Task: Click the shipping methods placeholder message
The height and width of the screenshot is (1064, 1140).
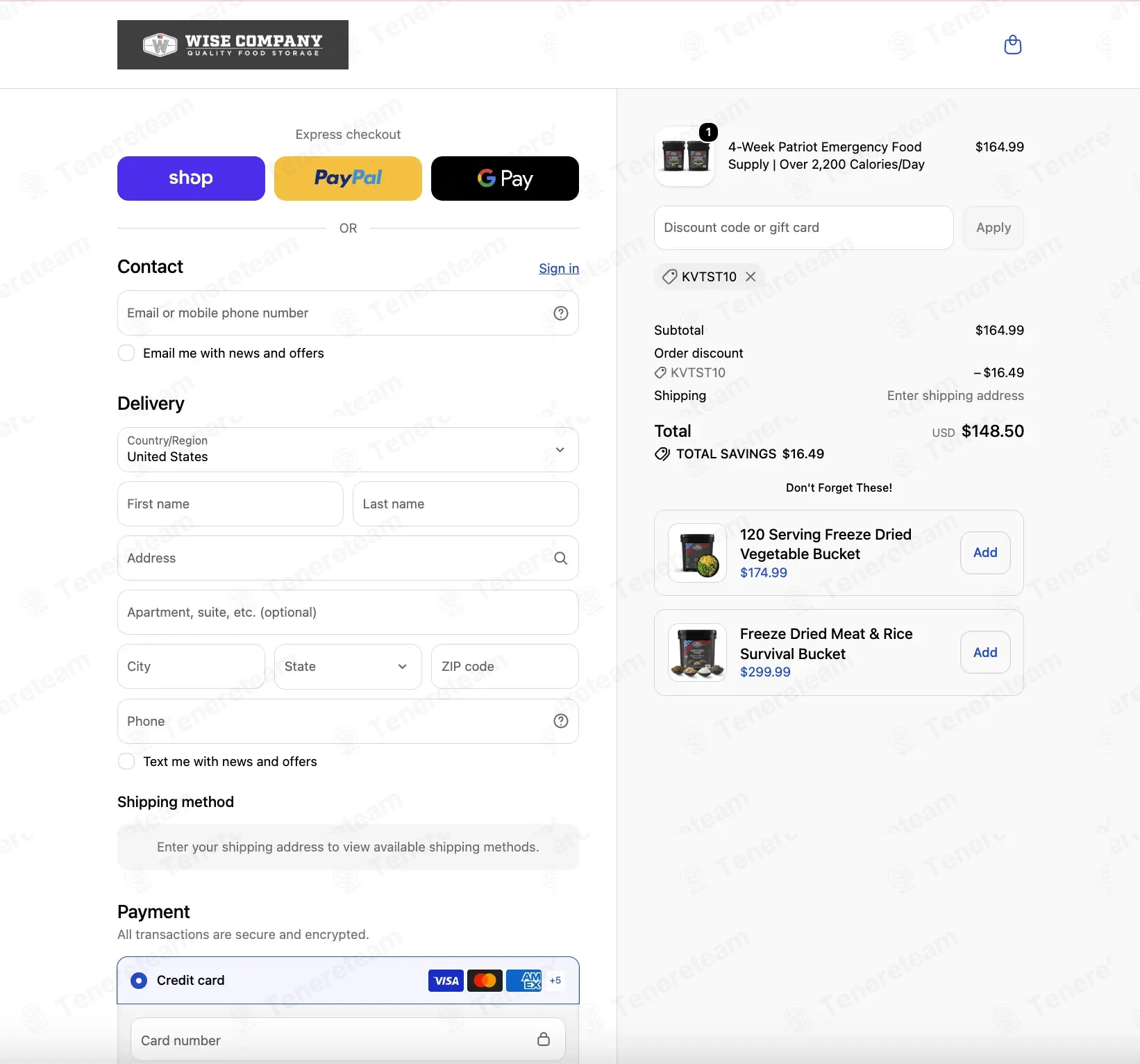Action: tap(348, 847)
